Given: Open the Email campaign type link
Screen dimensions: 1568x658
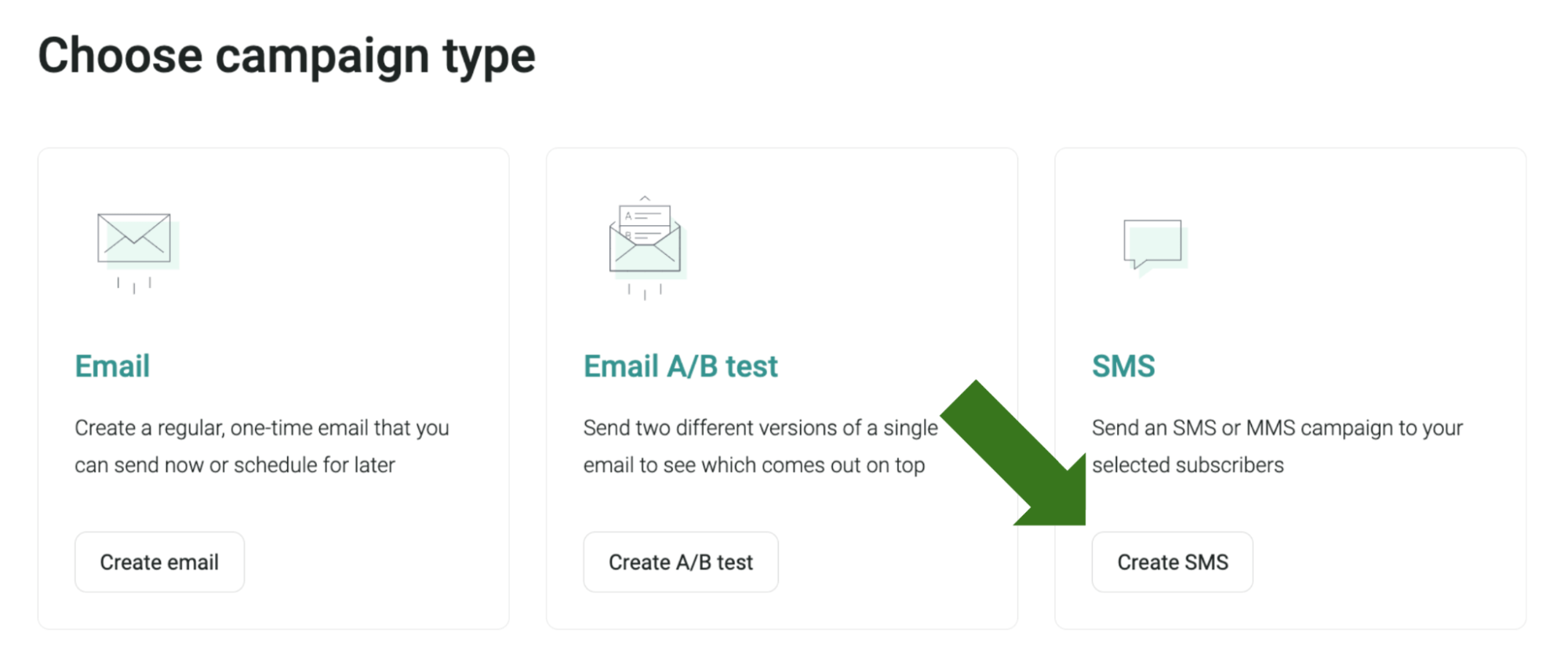Looking at the screenshot, I should point(111,365).
